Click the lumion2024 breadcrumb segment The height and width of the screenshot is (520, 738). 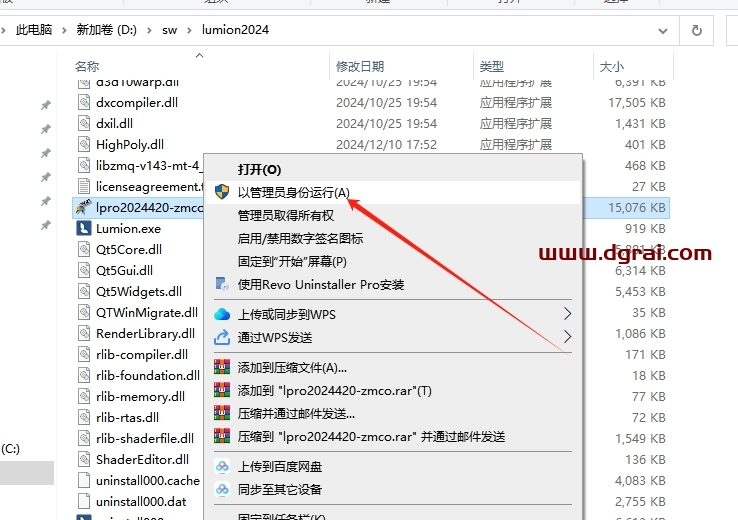point(235,30)
